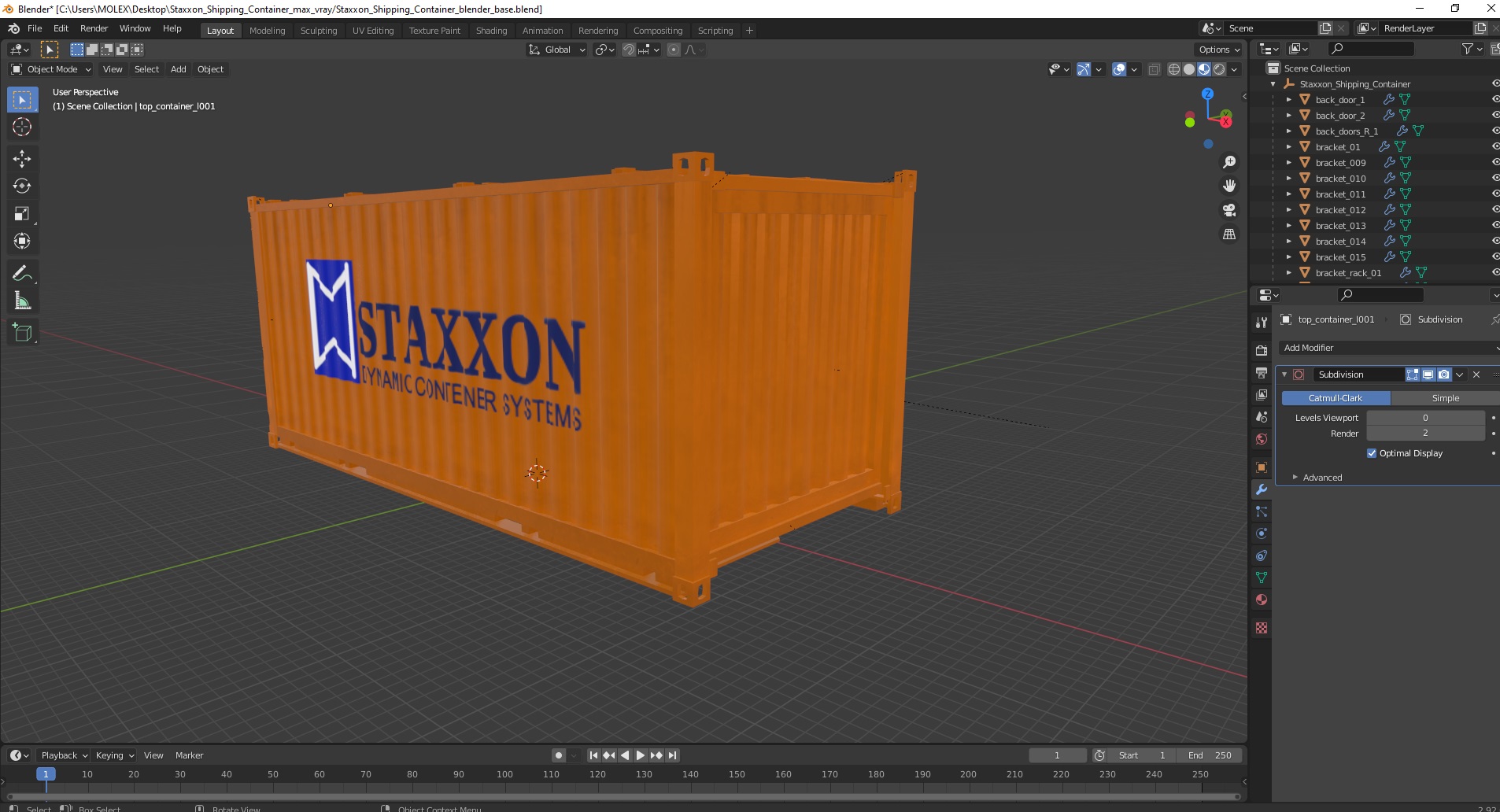The height and width of the screenshot is (812, 1500).
Task: Select the Cursor tool in toolbar
Action: [x=22, y=127]
